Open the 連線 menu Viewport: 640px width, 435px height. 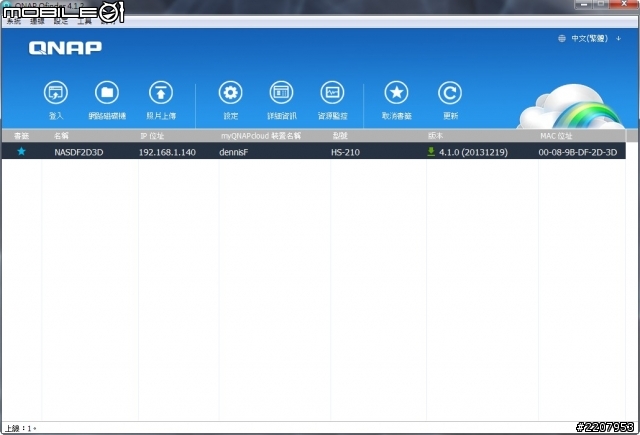[x=37, y=21]
